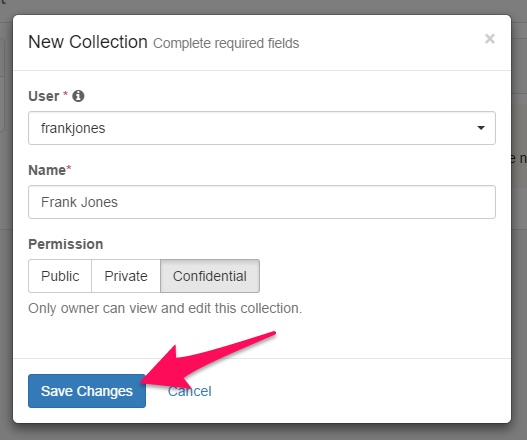This screenshot has width=527, height=440.
Task: Click the Permission section label
Action: tap(66, 244)
